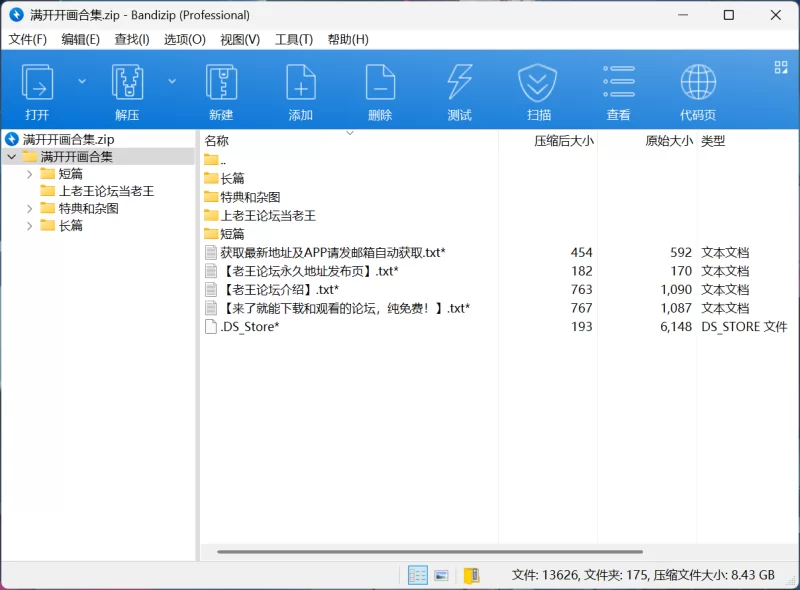Click the 名称 column header
800x590 pixels.
[216, 141]
